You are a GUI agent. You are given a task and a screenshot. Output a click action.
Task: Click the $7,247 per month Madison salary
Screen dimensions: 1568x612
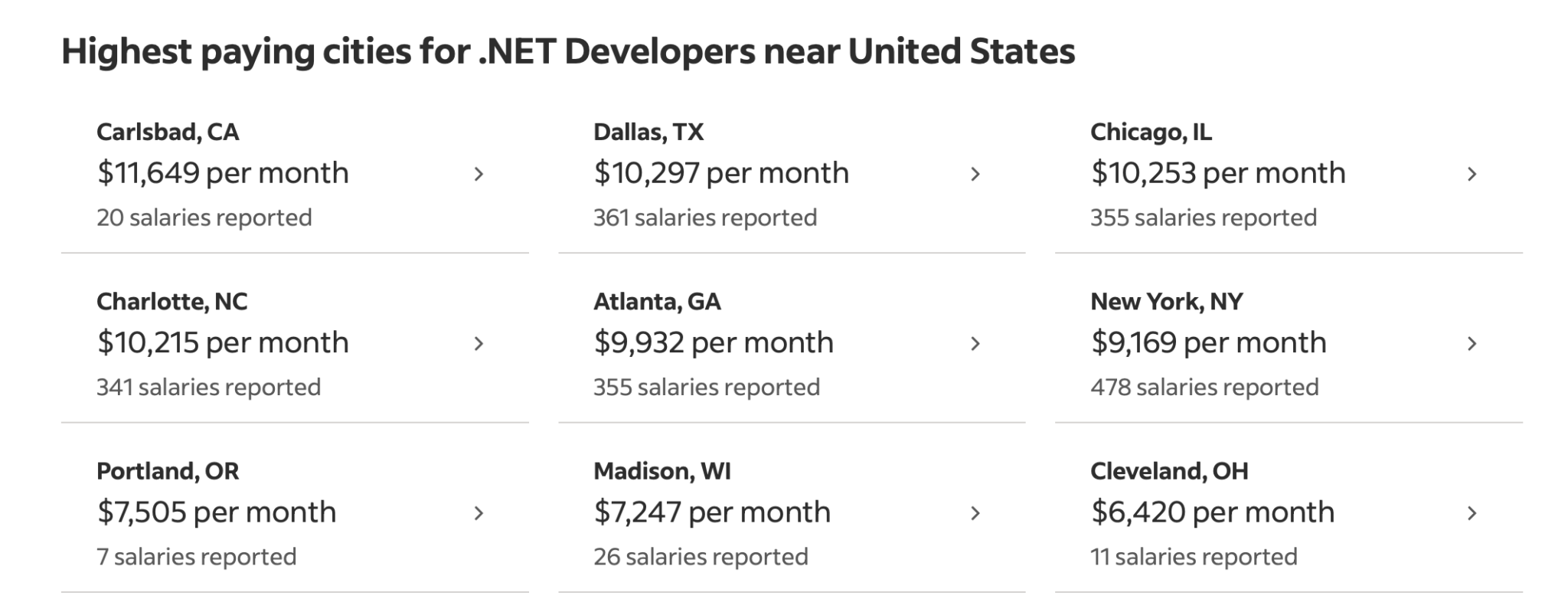point(714,513)
